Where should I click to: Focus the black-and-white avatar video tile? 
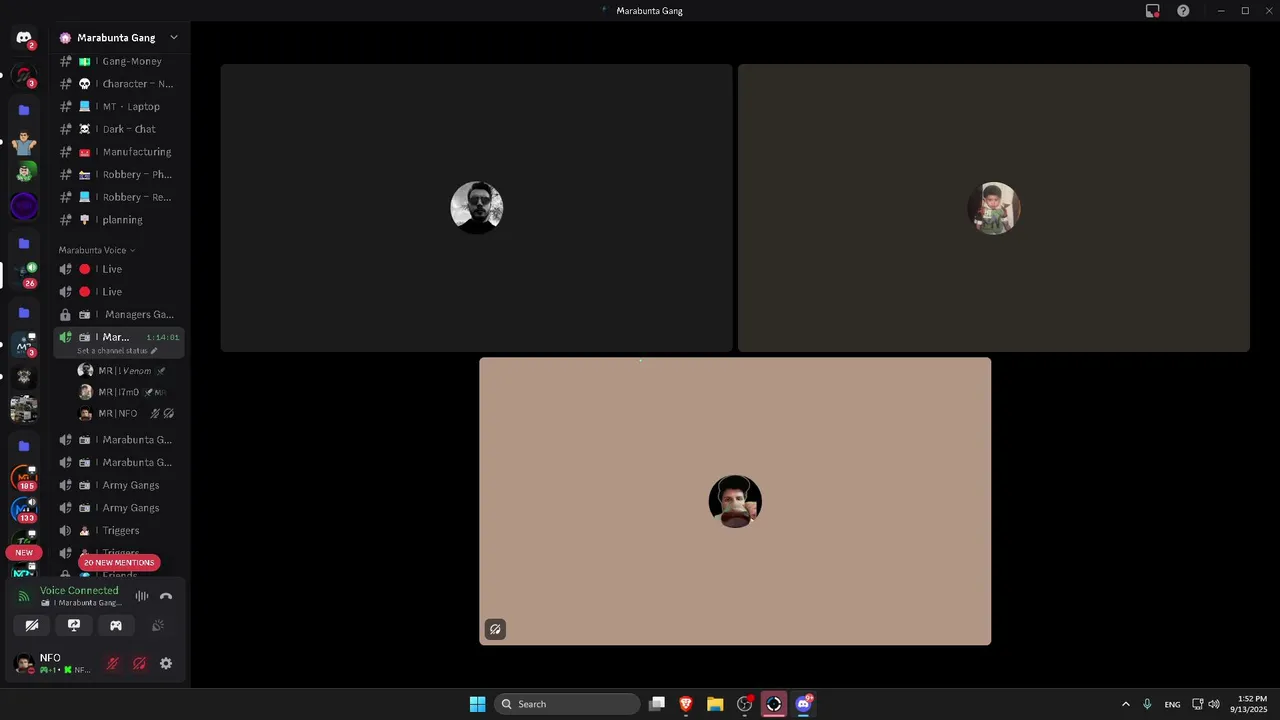477,208
